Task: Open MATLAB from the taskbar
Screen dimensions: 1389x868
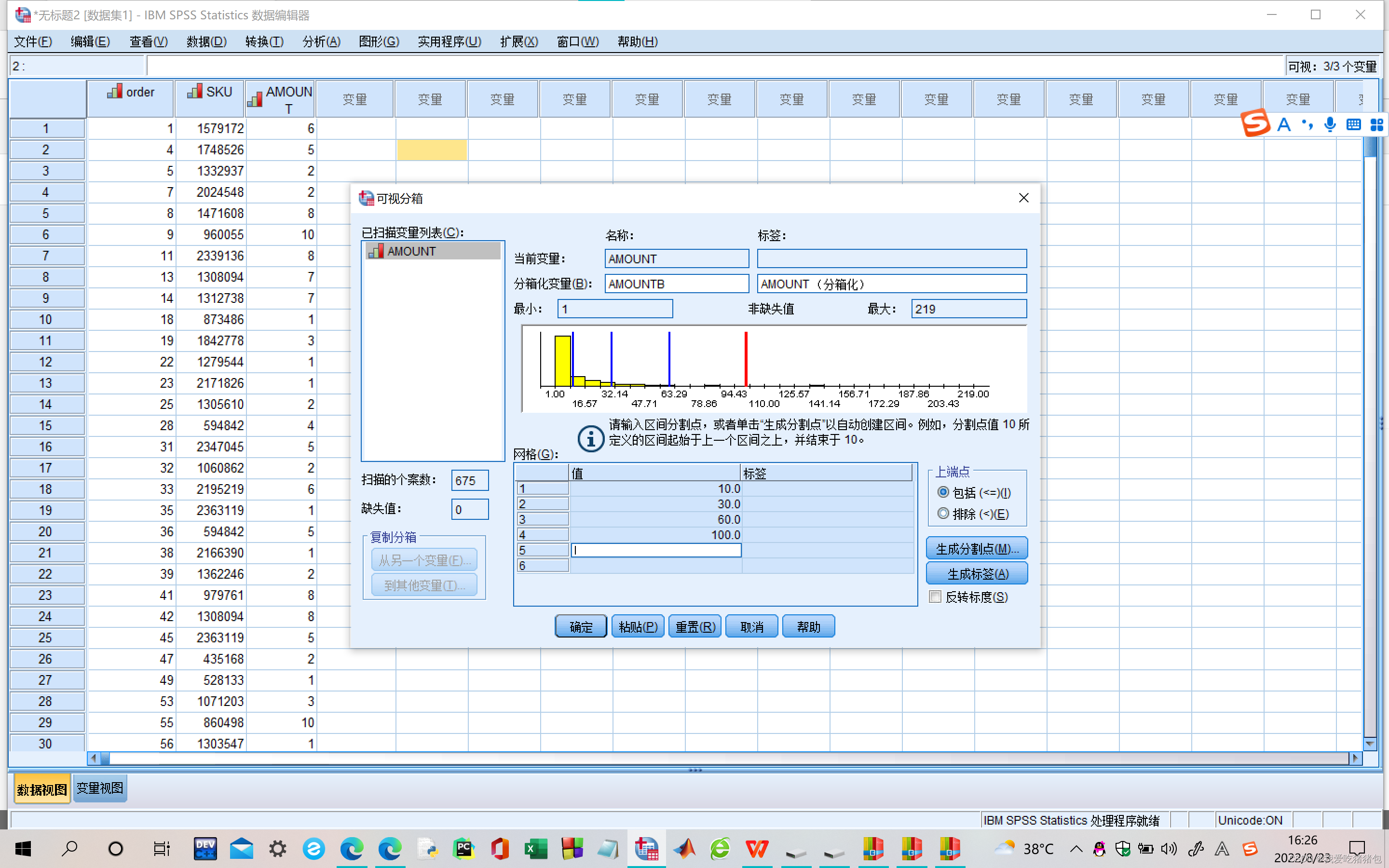Action: [x=684, y=849]
